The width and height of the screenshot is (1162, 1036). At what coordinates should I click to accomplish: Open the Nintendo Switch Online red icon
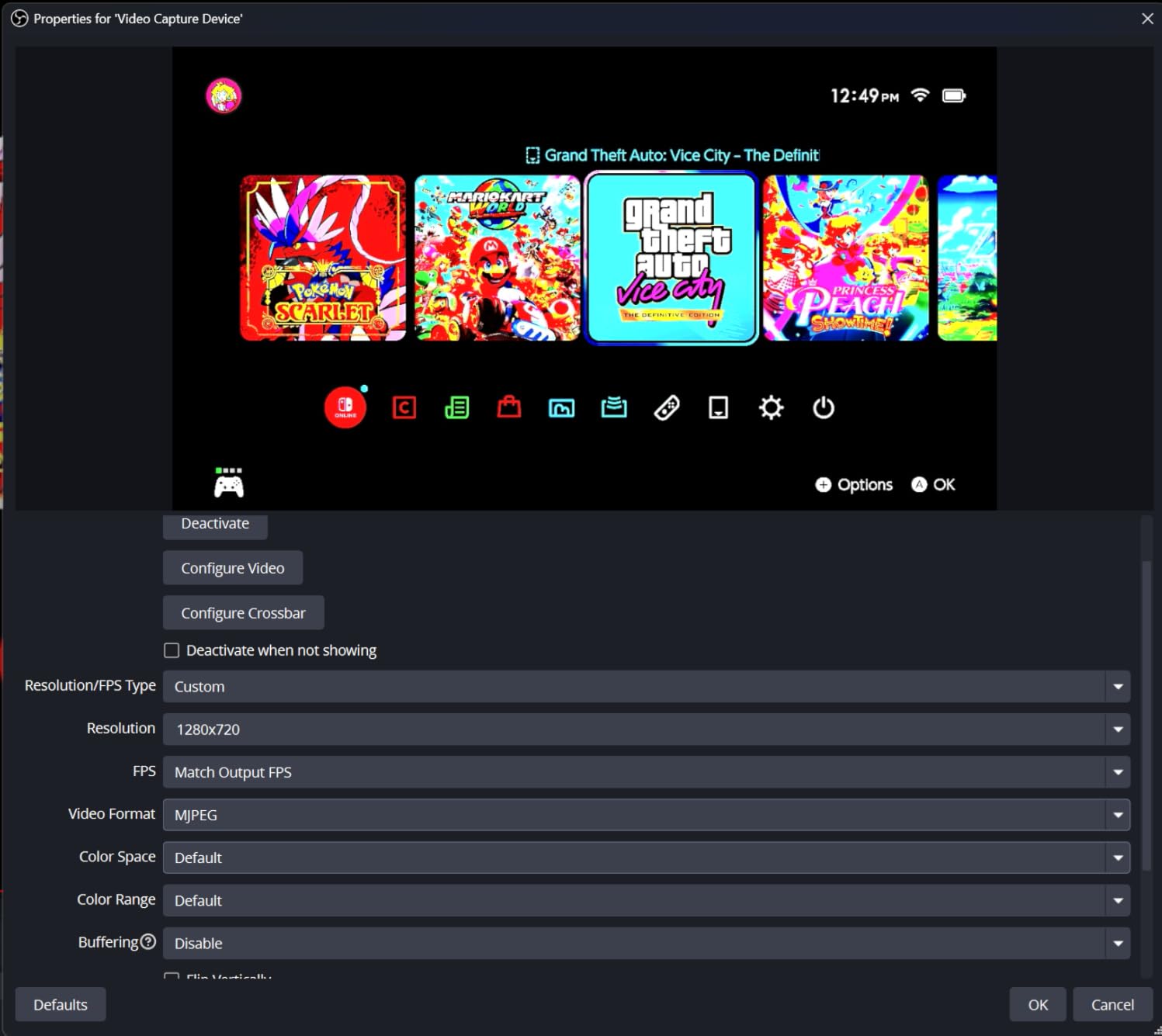(x=345, y=407)
